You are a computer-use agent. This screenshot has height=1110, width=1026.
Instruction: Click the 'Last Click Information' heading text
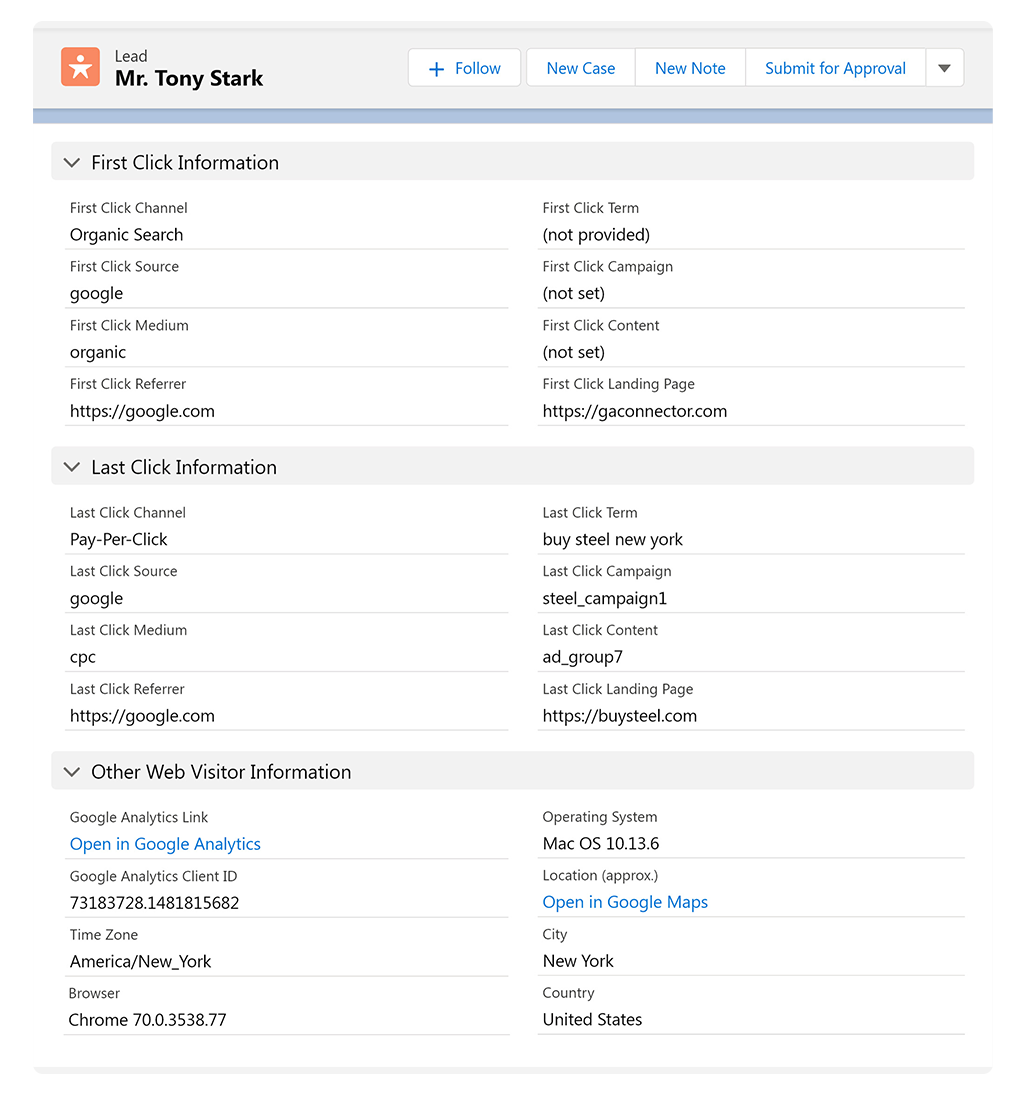184,467
